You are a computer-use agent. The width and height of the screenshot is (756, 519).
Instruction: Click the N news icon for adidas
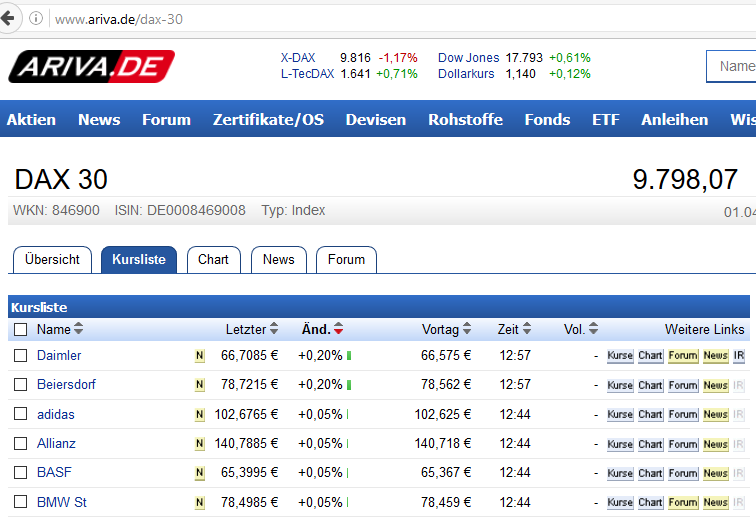click(200, 415)
